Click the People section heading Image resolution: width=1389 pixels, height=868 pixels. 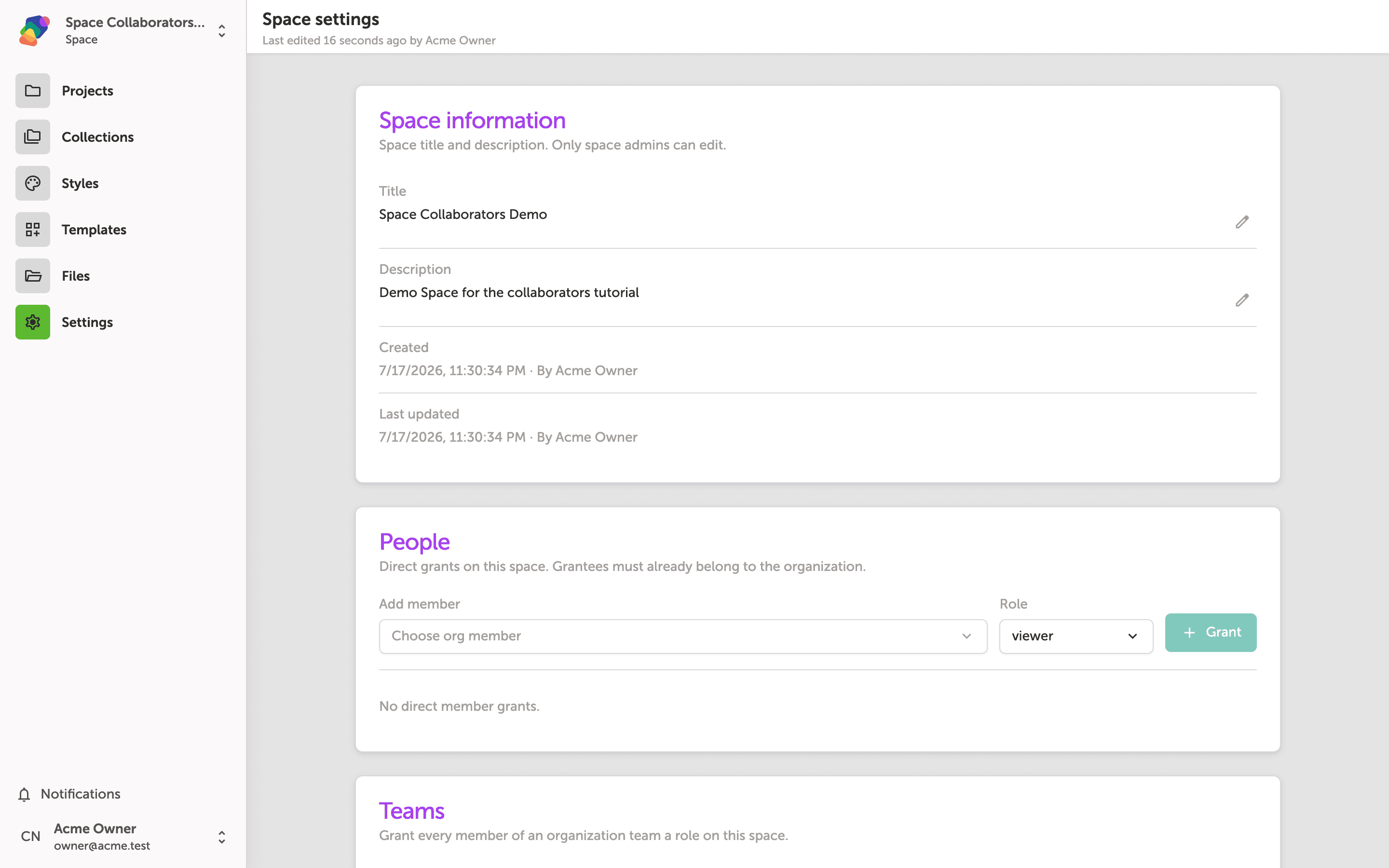414,542
